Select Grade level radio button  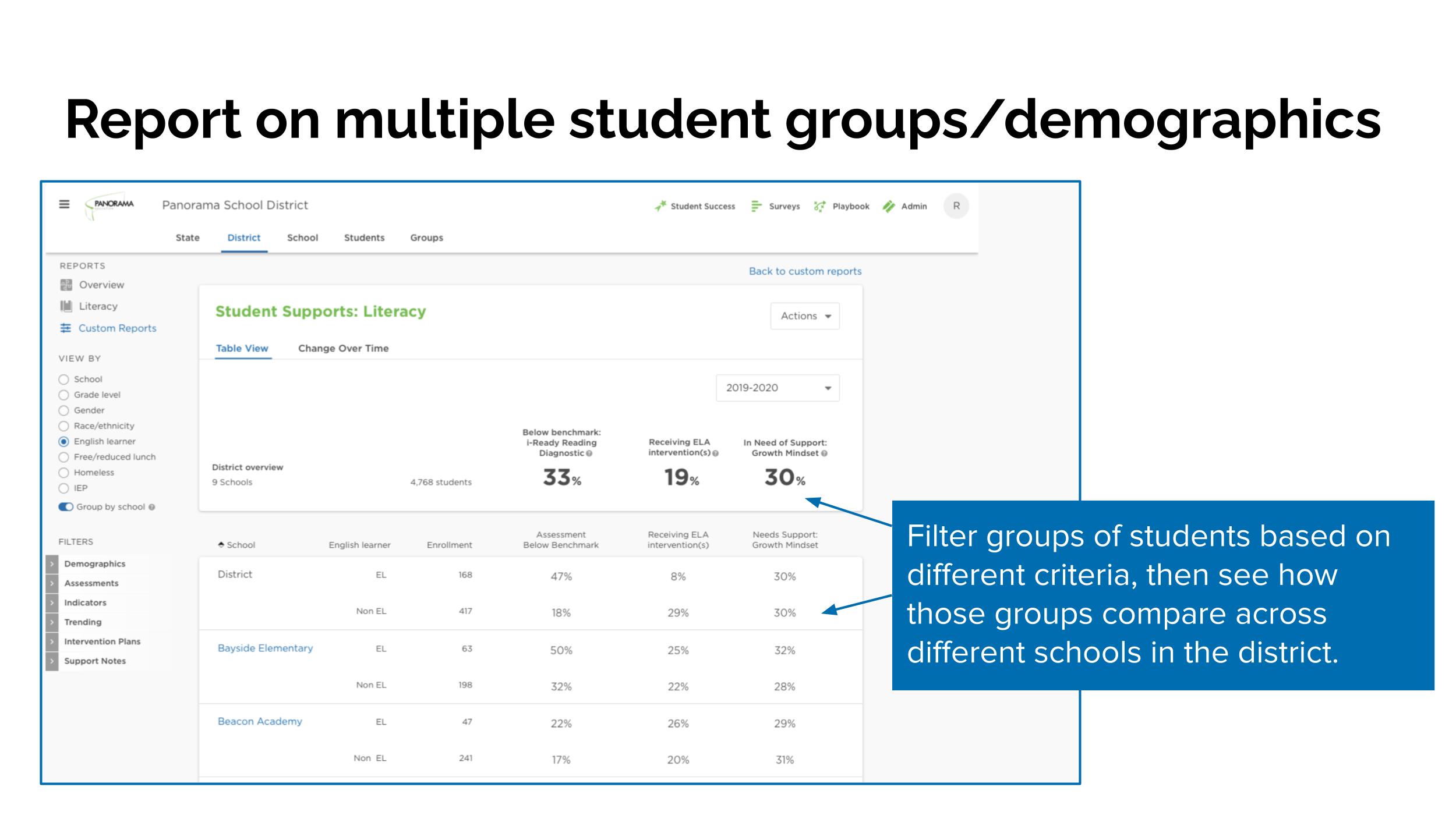click(x=64, y=395)
